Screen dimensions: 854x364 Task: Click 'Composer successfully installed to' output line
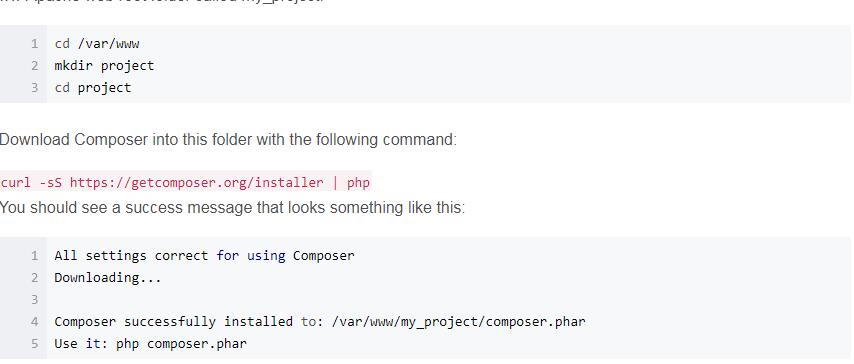coord(320,321)
